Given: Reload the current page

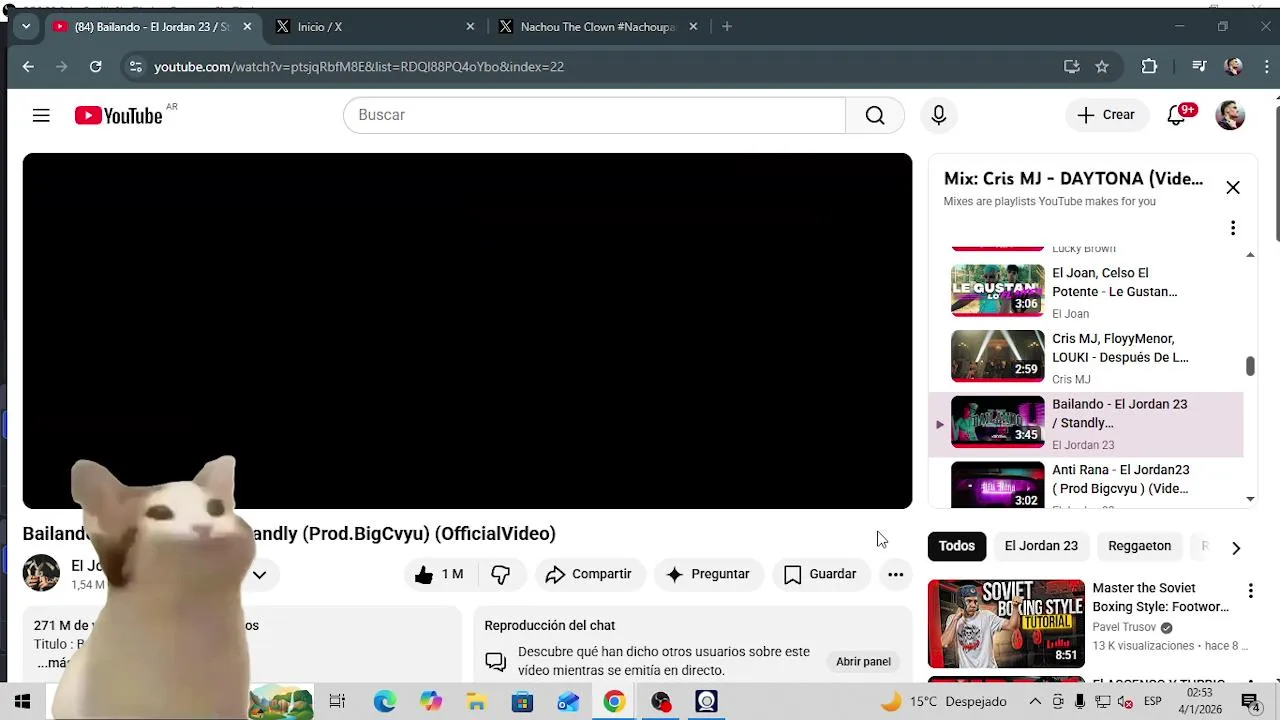Looking at the screenshot, I should coord(95,67).
